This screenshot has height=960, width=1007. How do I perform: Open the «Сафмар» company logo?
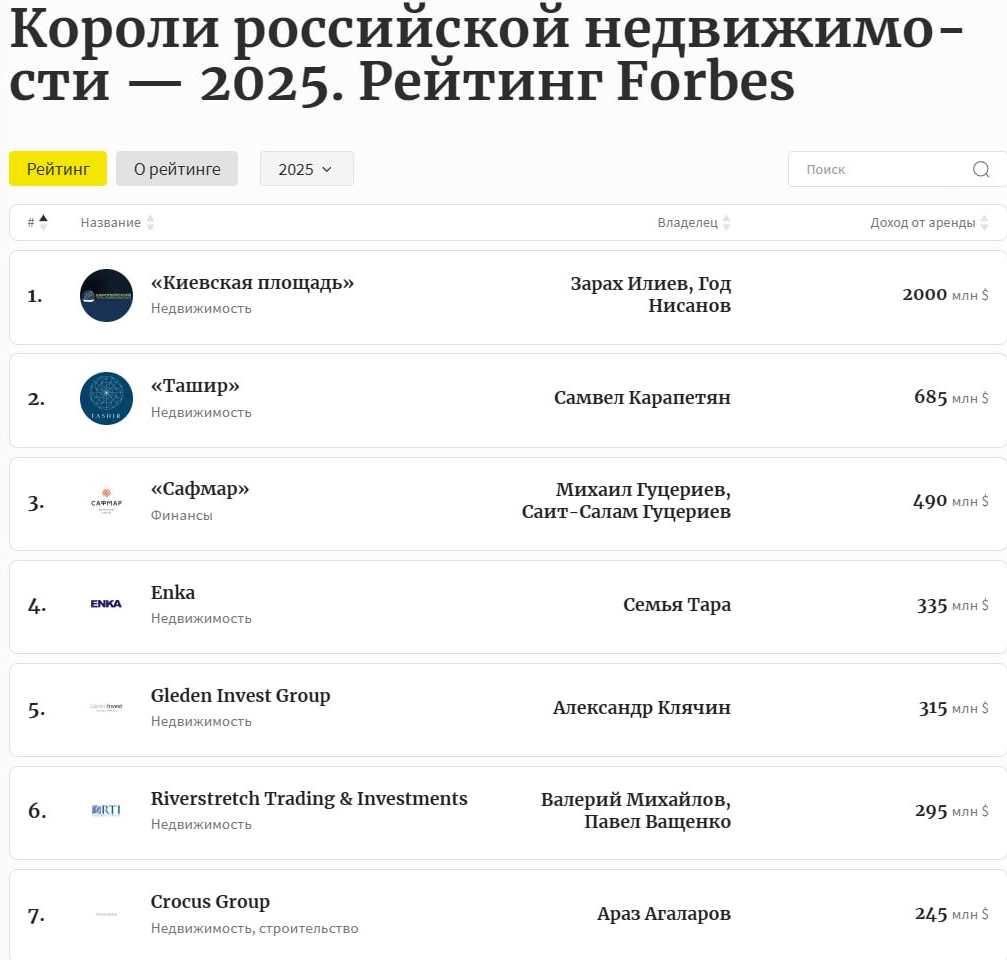(107, 502)
